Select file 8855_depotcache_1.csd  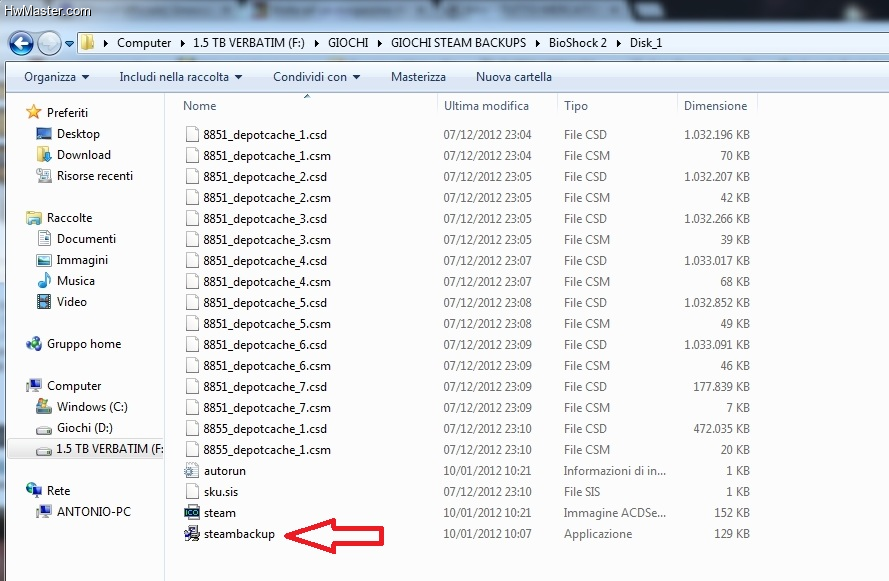point(265,429)
